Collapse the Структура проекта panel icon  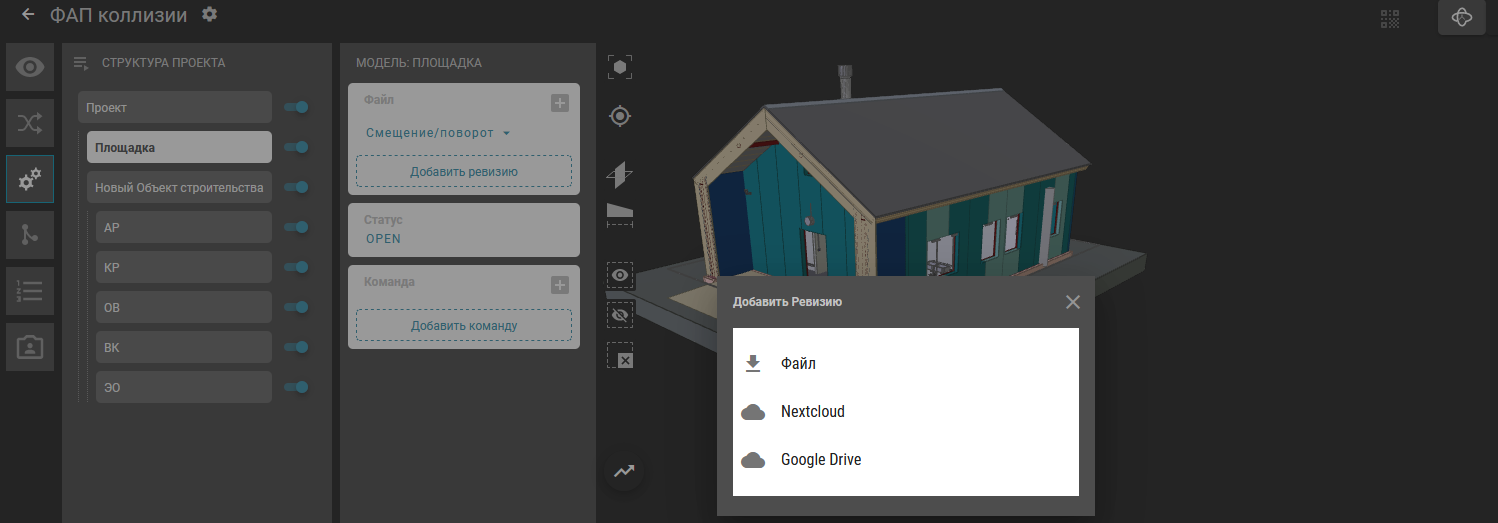coord(82,63)
